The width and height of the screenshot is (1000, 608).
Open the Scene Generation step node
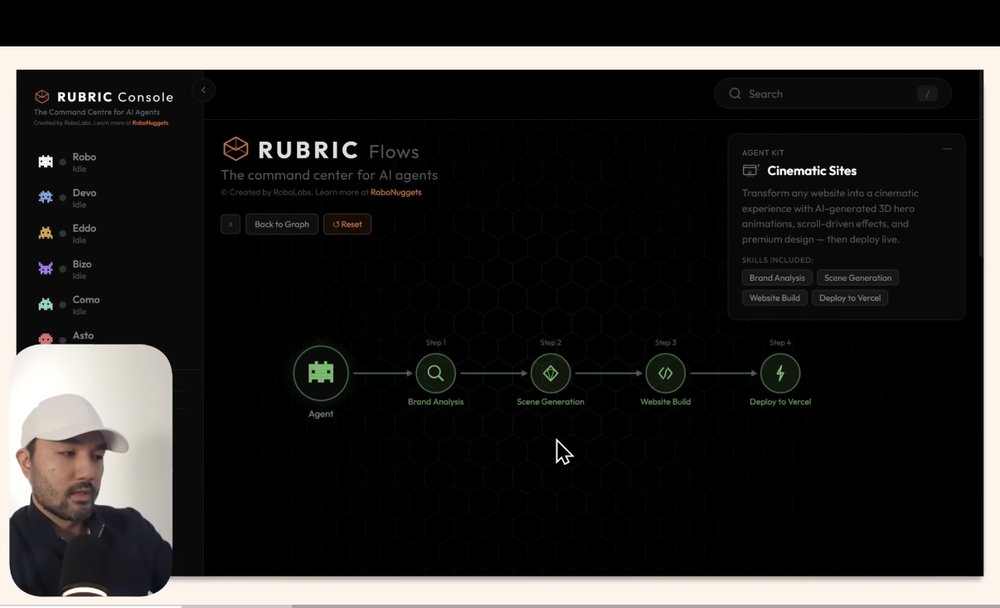coord(550,373)
